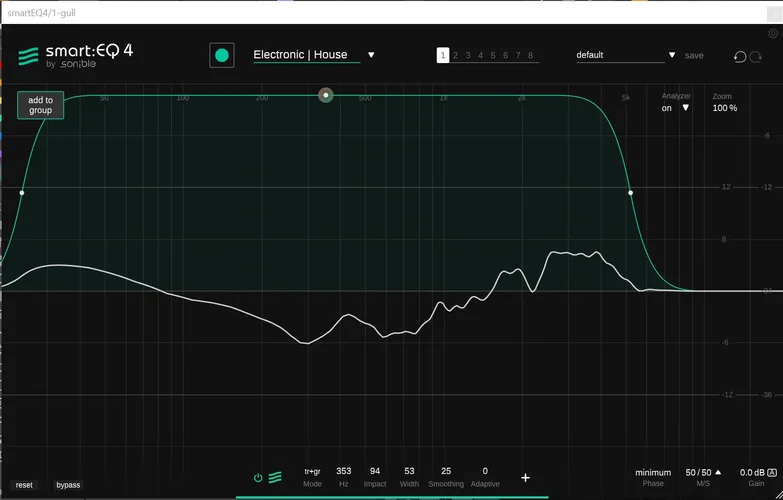Open the settings gear icon
The image size is (783, 500).
pyautogui.click(x=773, y=33)
